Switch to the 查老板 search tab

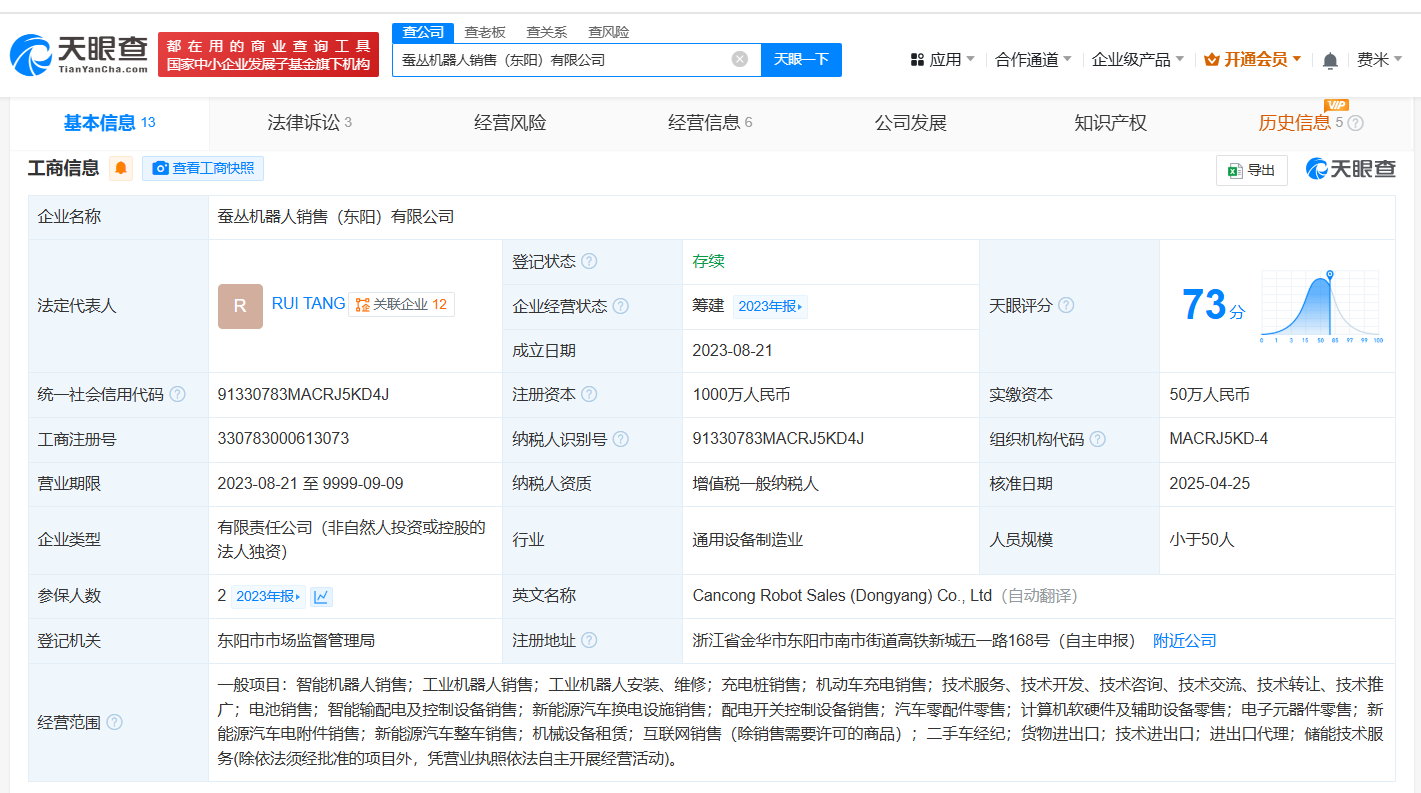[485, 32]
